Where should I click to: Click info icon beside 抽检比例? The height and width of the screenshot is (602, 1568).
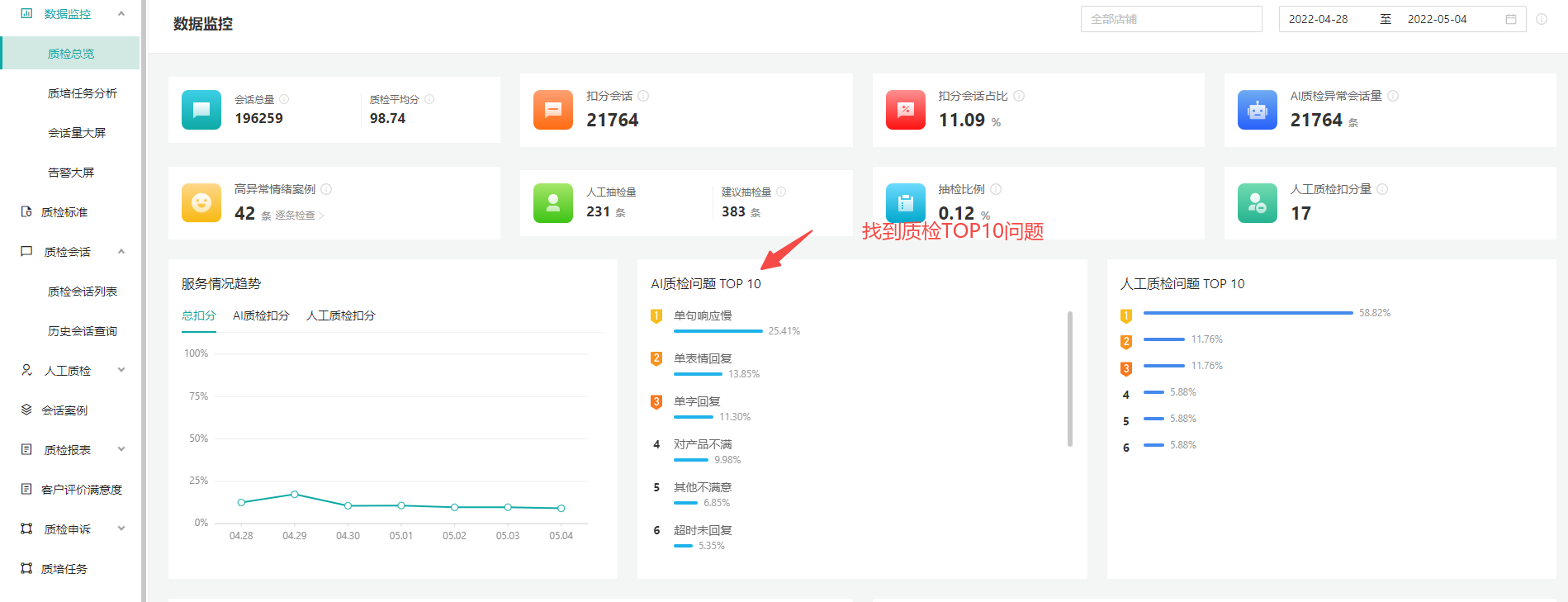(x=996, y=189)
